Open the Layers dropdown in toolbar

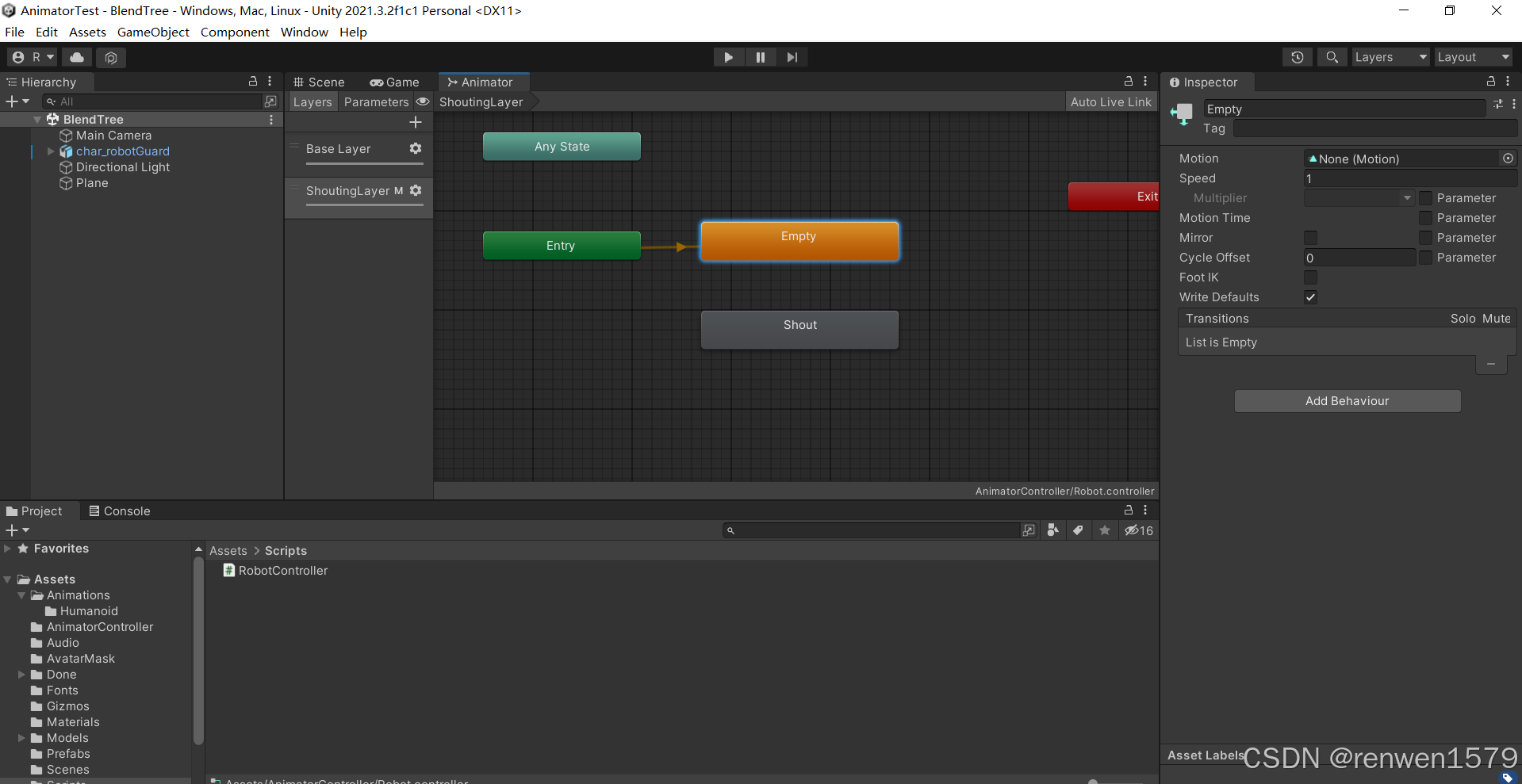coord(1390,57)
